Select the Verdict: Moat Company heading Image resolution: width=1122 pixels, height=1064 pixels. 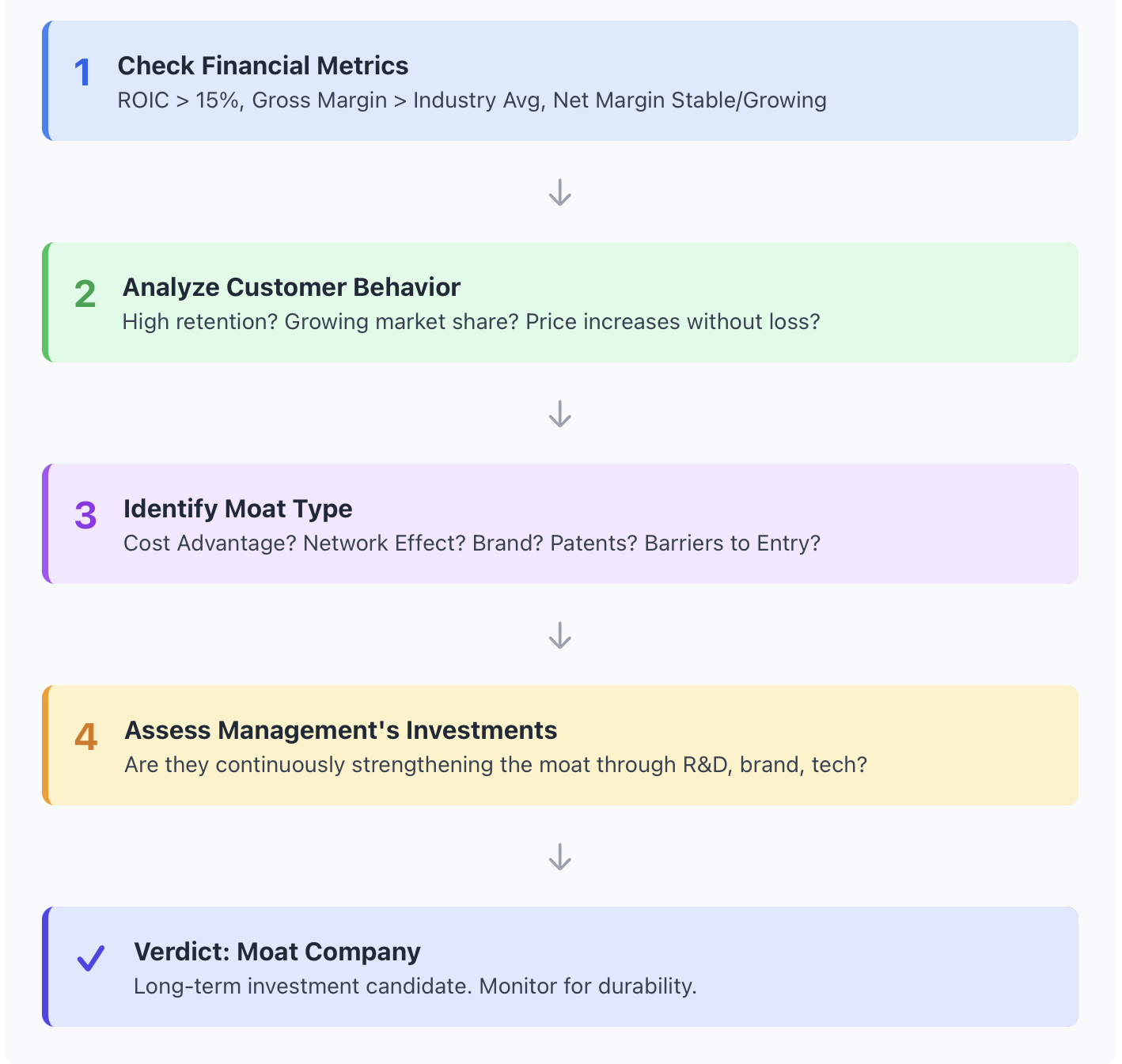click(x=277, y=952)
